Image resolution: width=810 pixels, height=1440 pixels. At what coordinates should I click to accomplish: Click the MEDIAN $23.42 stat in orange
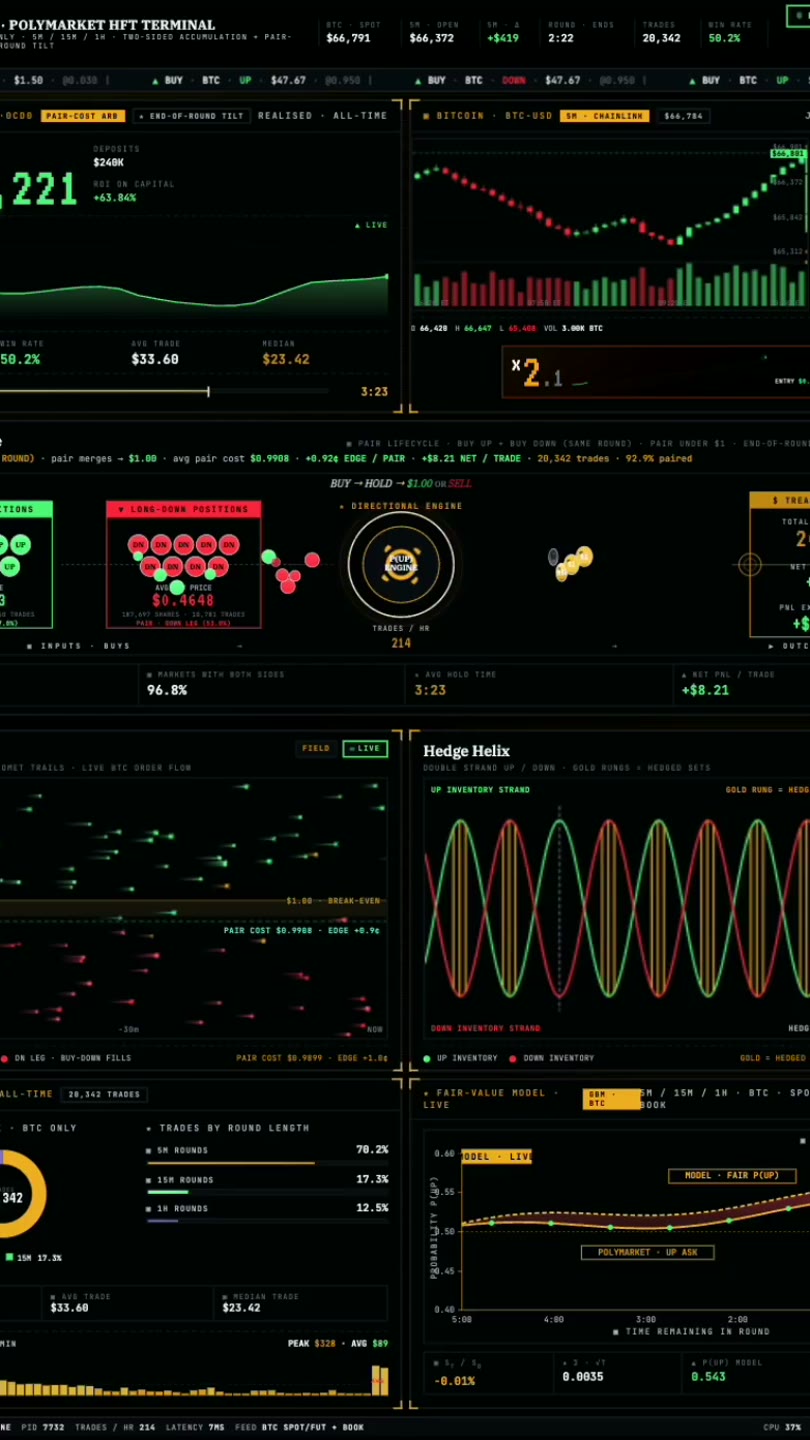pos(286,359)
